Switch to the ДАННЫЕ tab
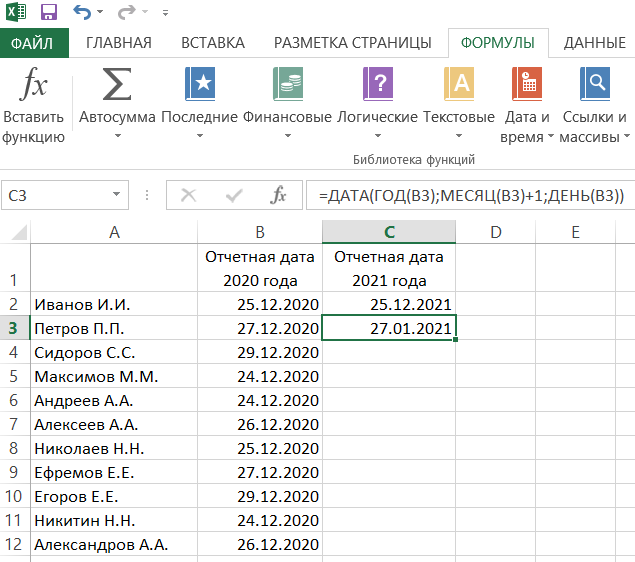The width and height of the screenshot is (635, 562). (x=595, y=43)
